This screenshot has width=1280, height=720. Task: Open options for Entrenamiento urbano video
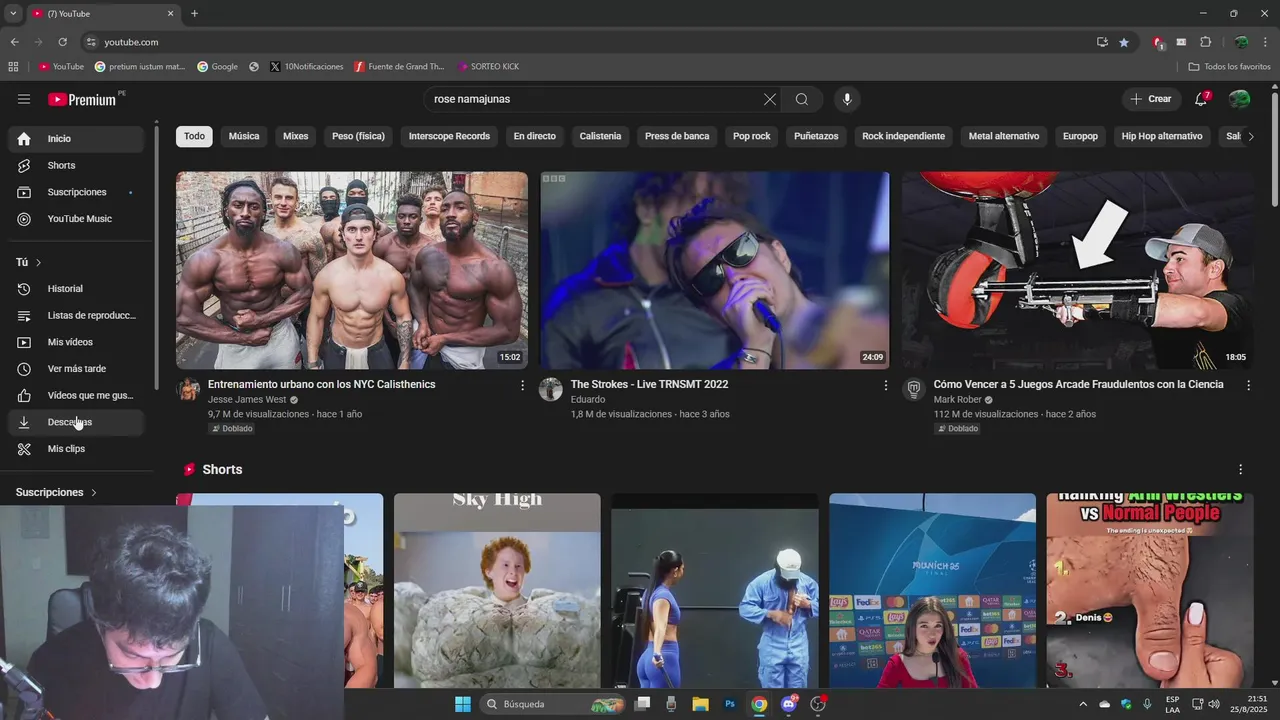pos(522,385)
